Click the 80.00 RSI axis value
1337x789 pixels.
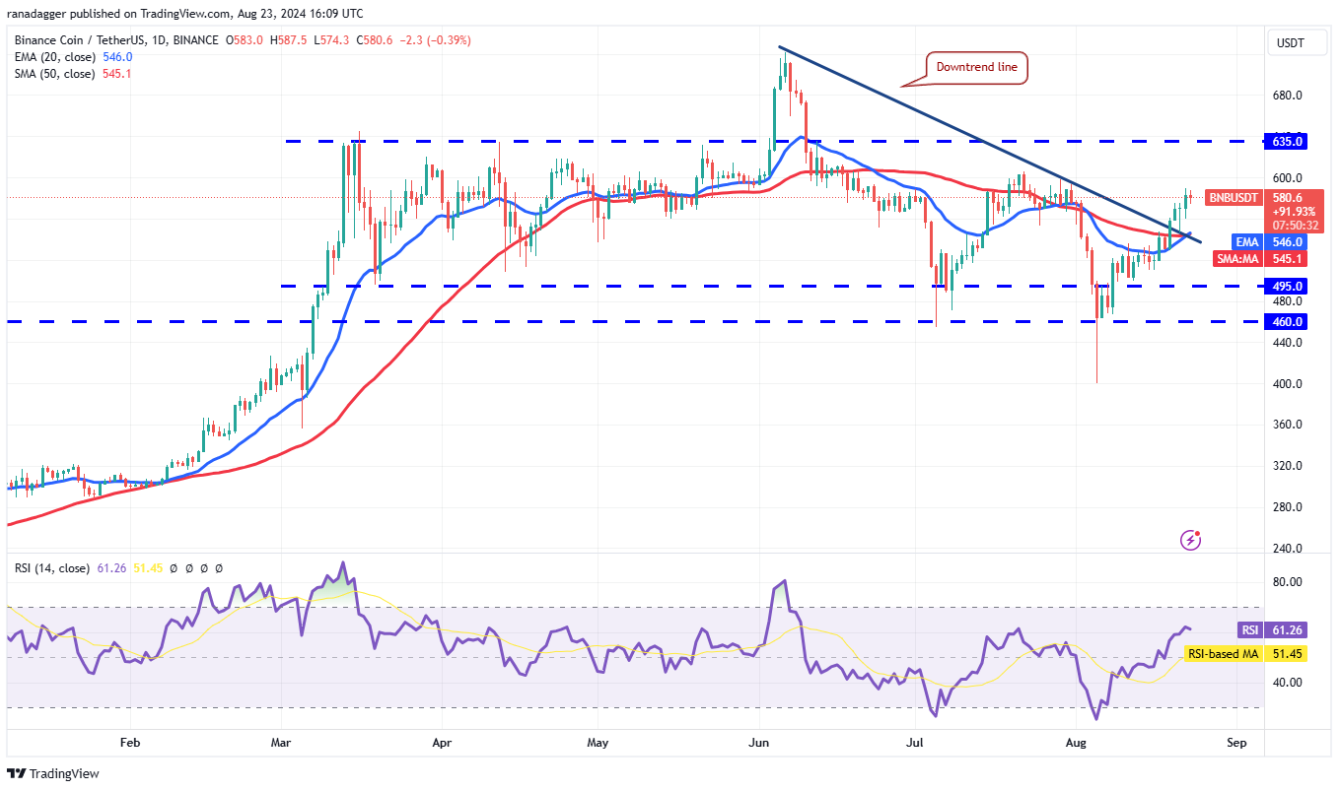pos(1288,582)
